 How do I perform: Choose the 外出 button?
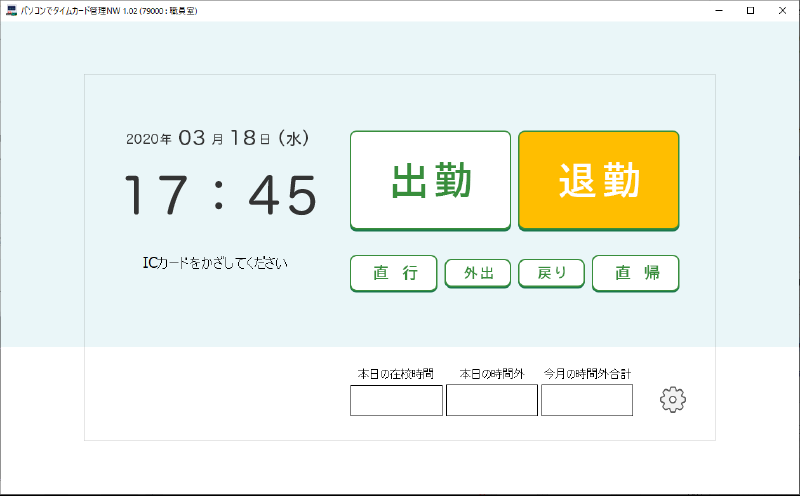tap(478, 273)
